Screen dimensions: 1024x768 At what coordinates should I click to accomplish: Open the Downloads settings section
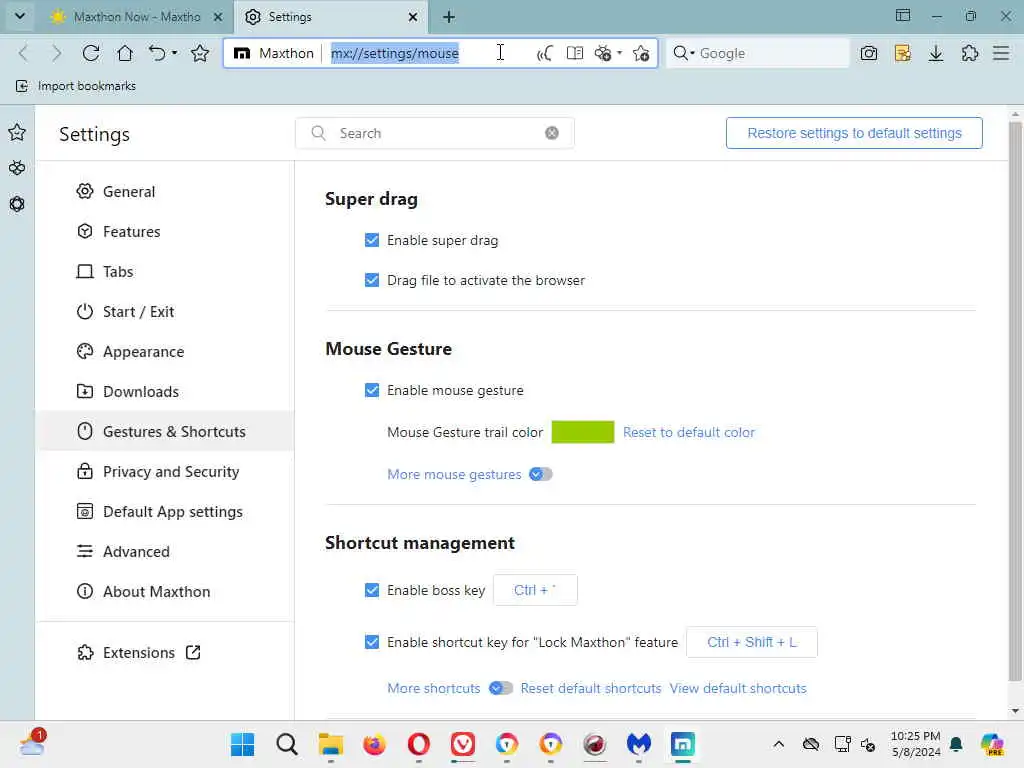coord(165,392)
